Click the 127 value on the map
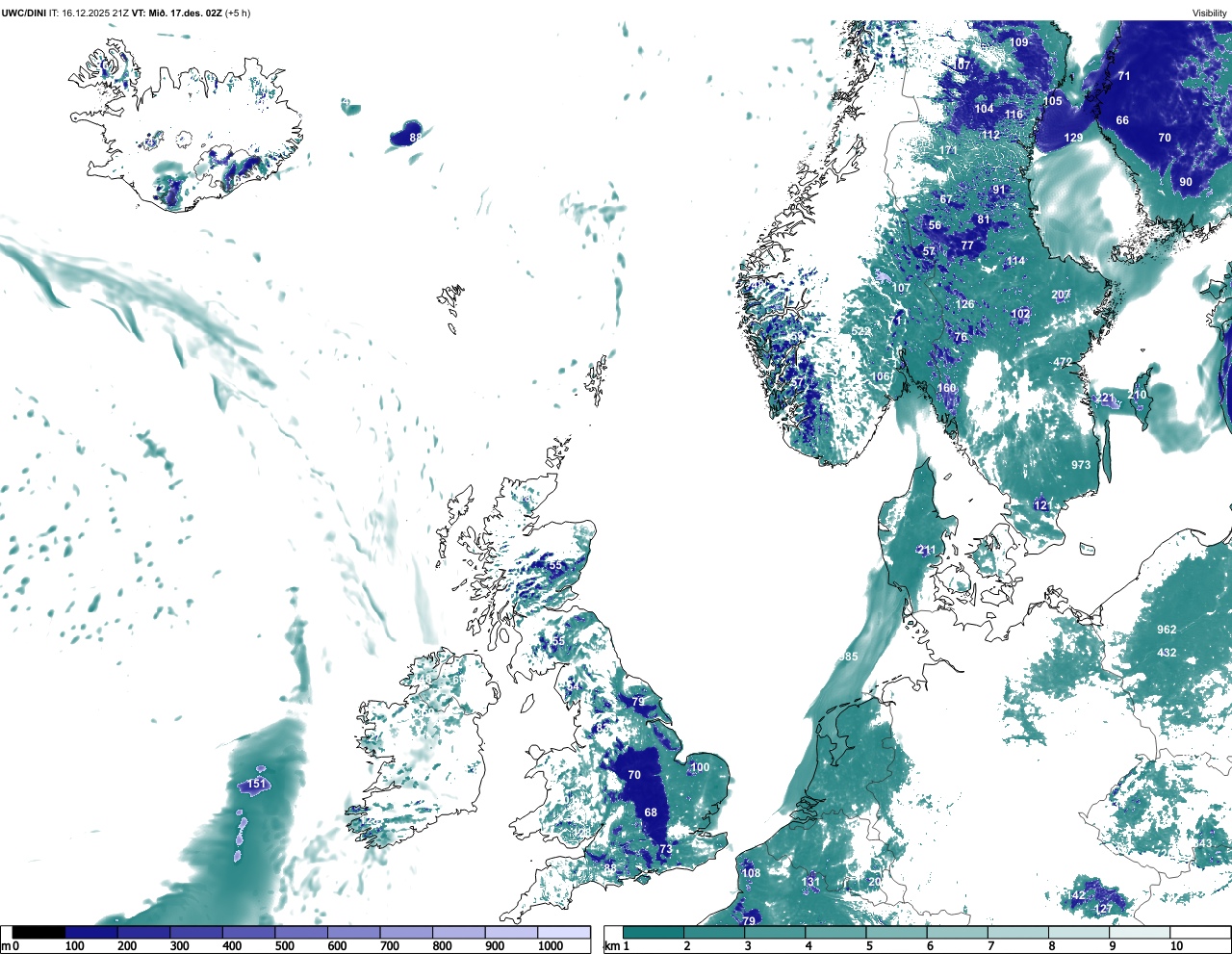This screenshot has height=954, width=1232. coord(1103,909)
